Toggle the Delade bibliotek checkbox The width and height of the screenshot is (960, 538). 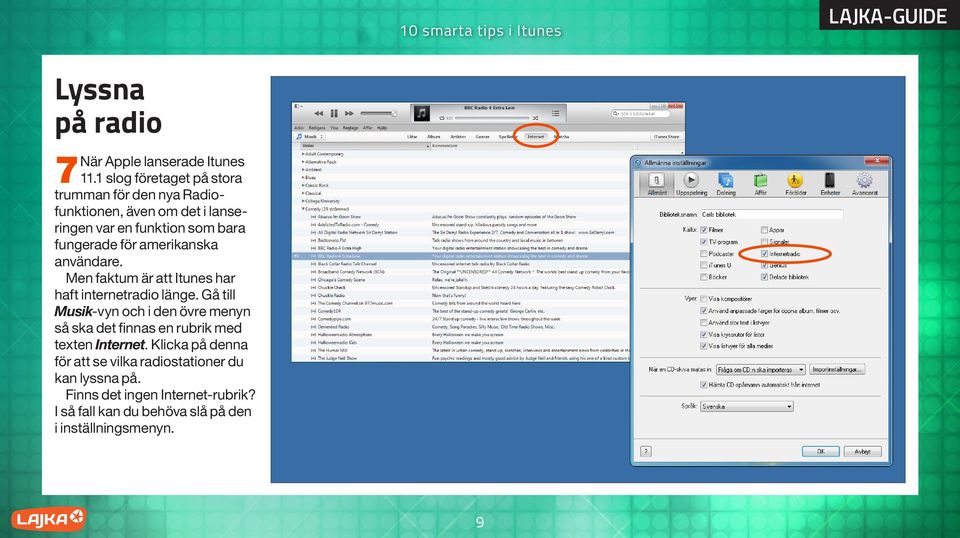[764, 277]
